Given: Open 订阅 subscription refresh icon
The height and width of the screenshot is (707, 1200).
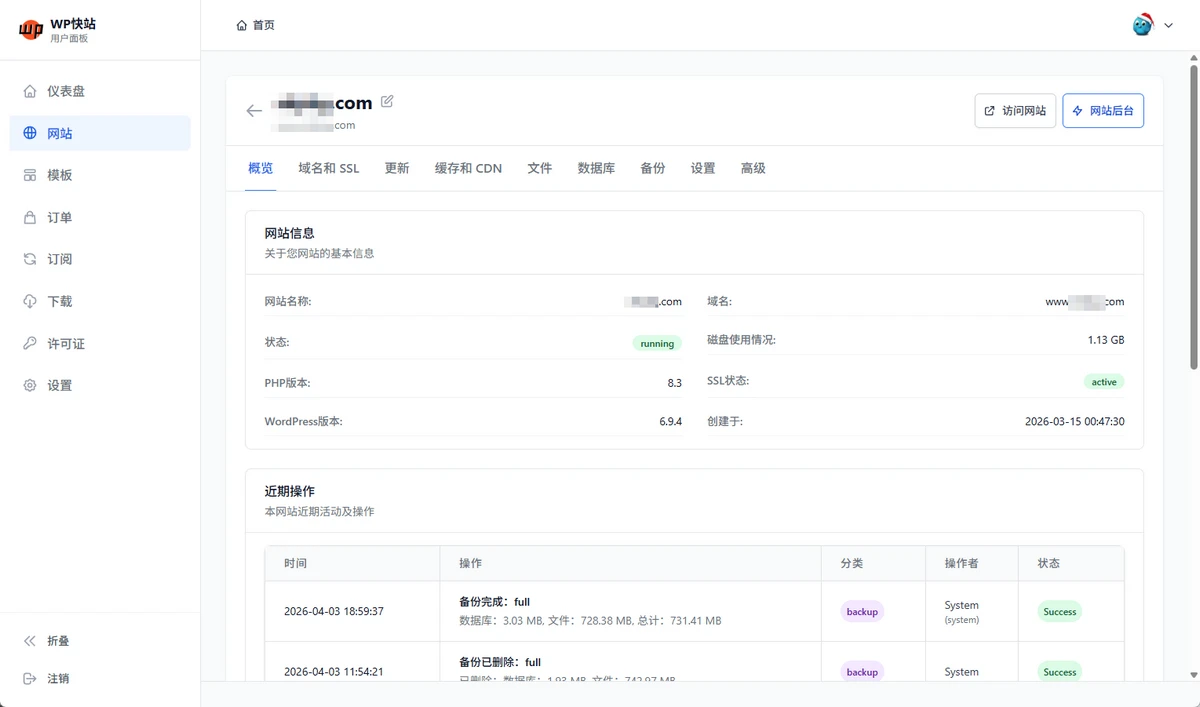Looking at the screenshot, I should coord(30,259).
